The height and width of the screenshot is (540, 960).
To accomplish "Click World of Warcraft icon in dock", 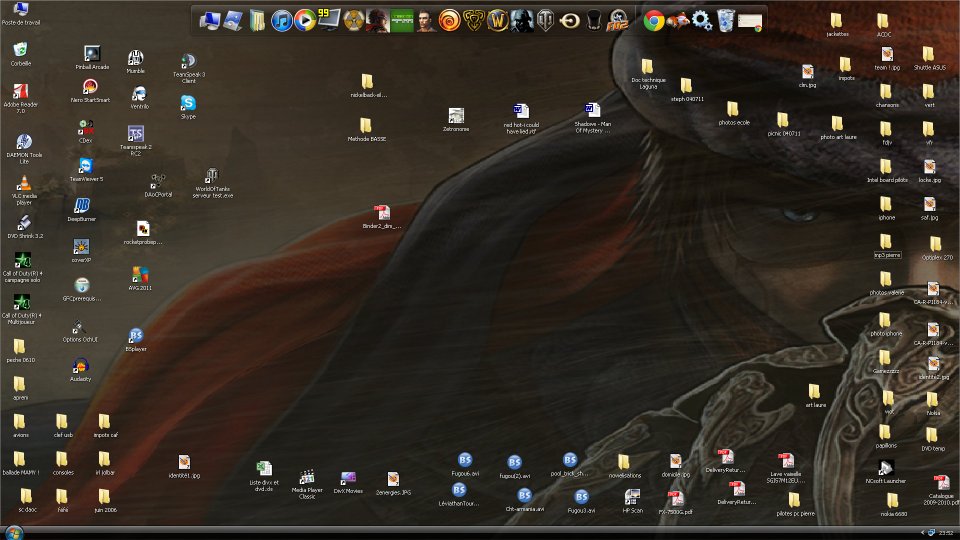I will pyautogui.click(x=497, y=21).
